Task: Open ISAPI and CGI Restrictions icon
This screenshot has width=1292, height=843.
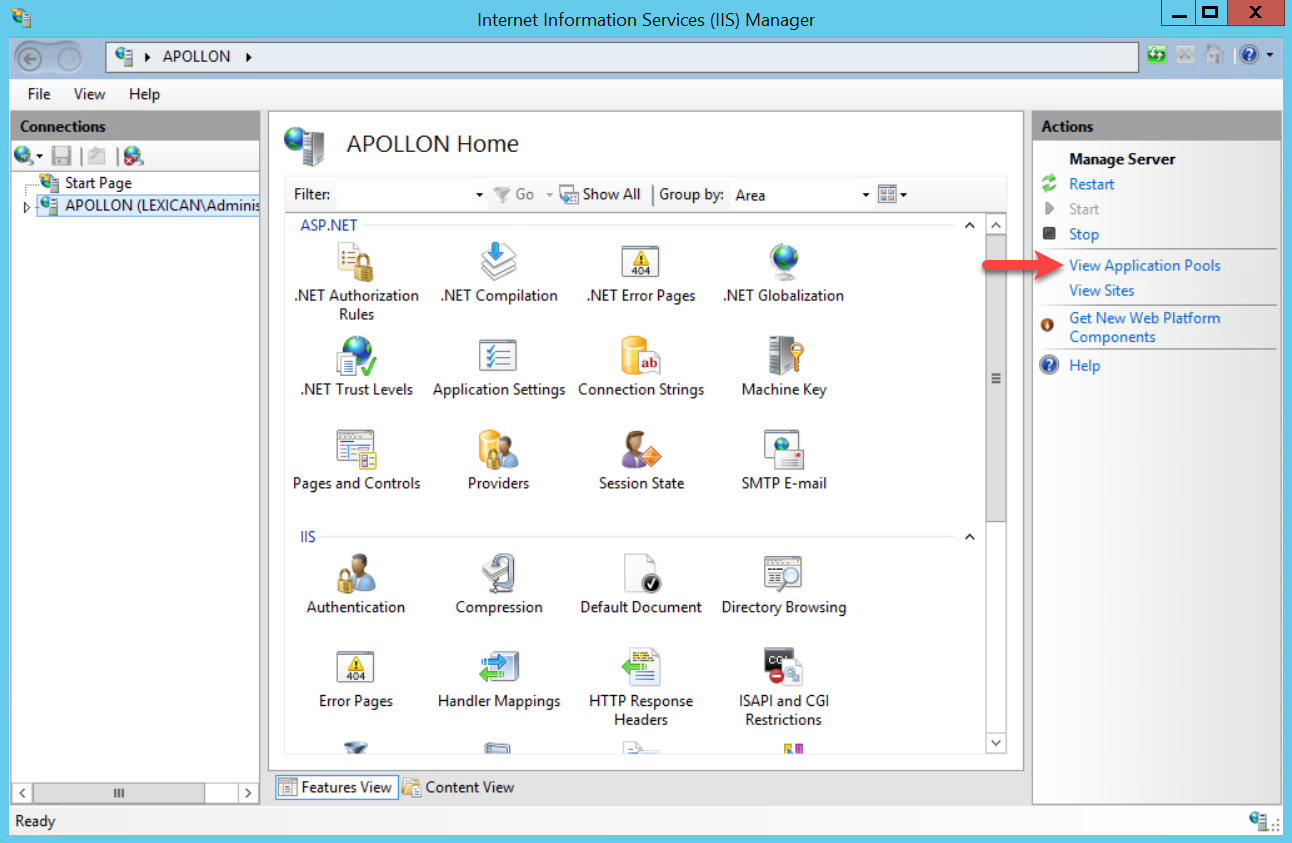Action: (x=784, y=670)
